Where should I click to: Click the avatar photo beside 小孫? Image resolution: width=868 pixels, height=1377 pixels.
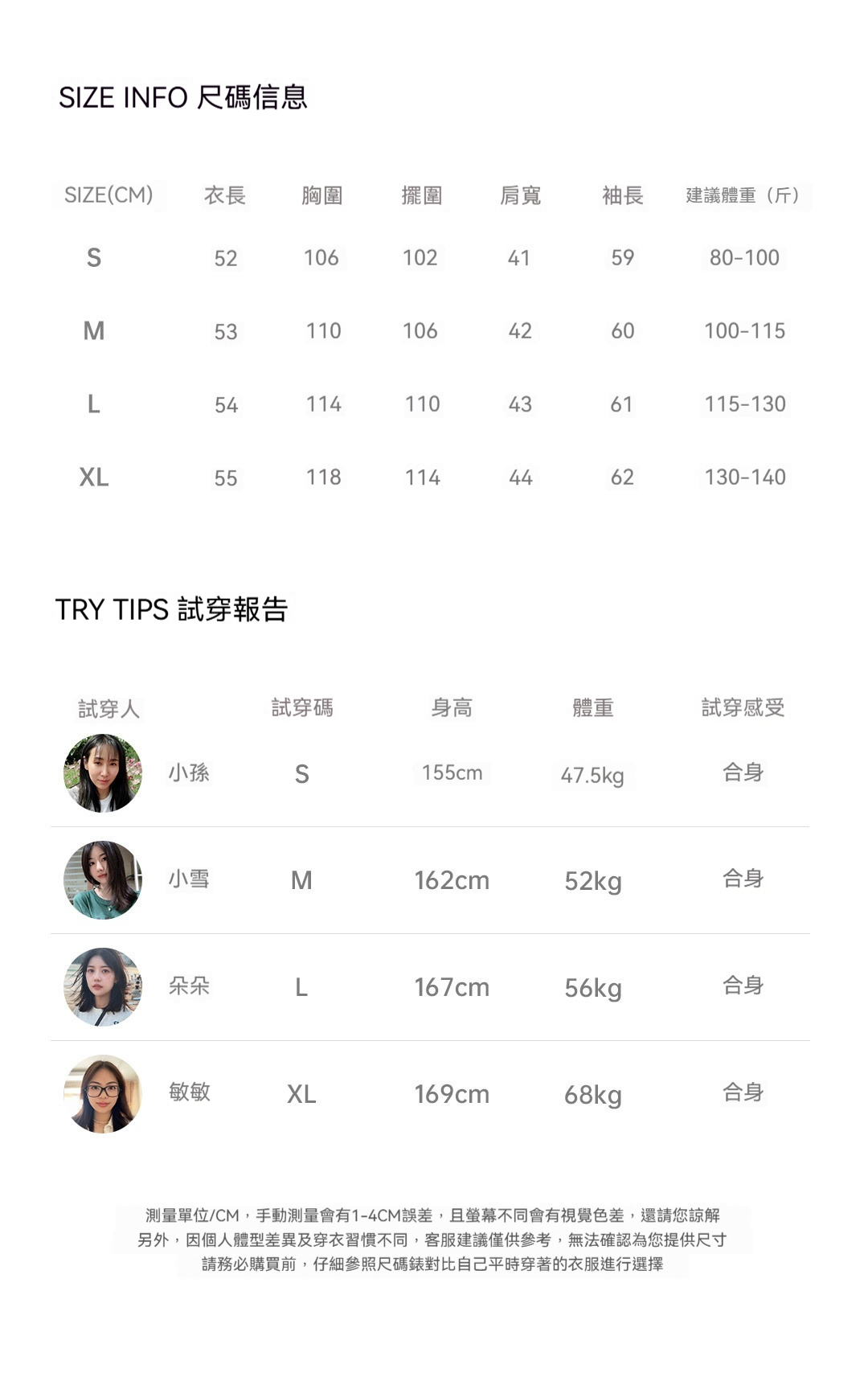coord(103,773)
